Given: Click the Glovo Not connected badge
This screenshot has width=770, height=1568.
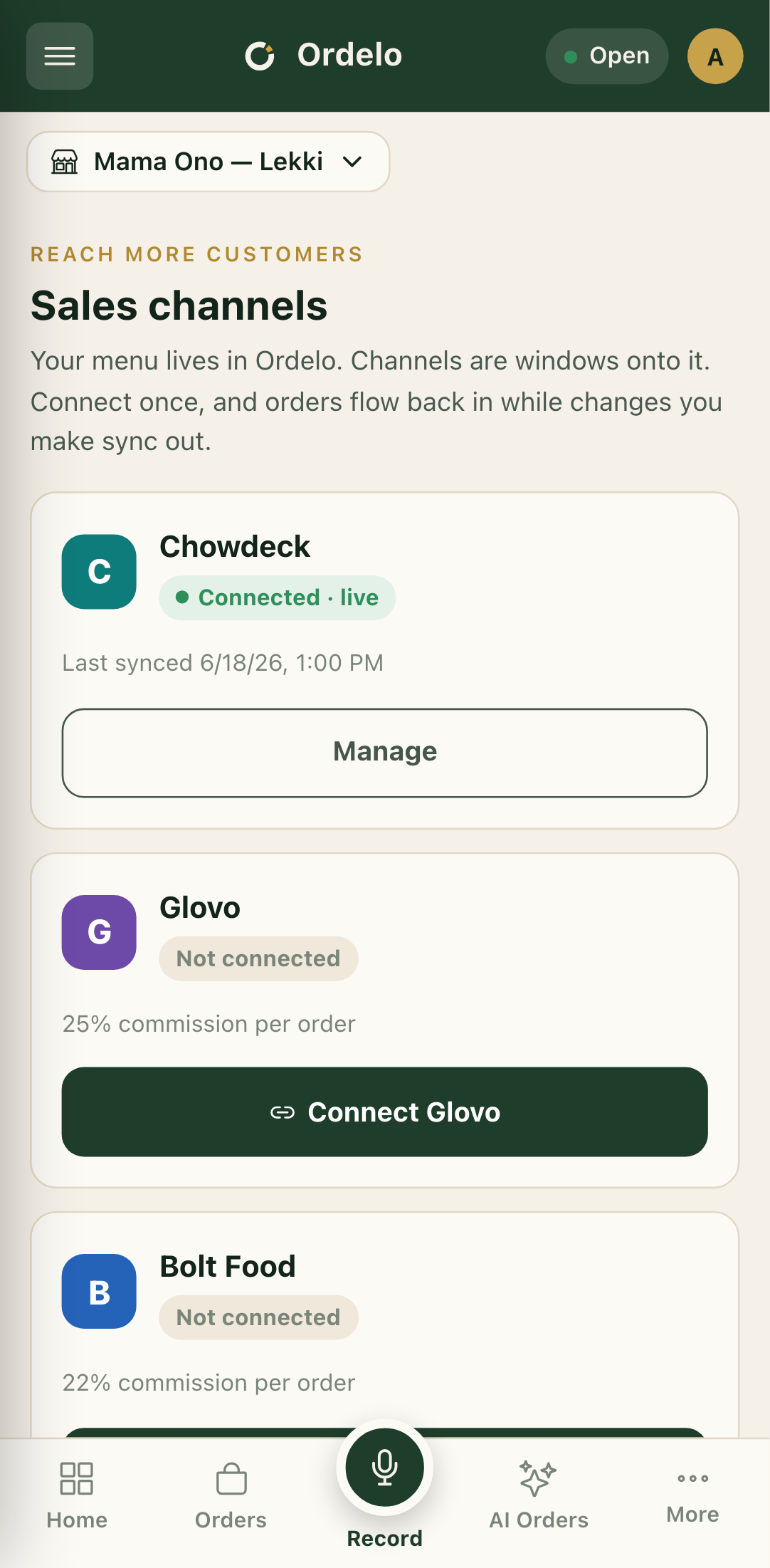Looking at the screenshot, I should click(258, 958).
